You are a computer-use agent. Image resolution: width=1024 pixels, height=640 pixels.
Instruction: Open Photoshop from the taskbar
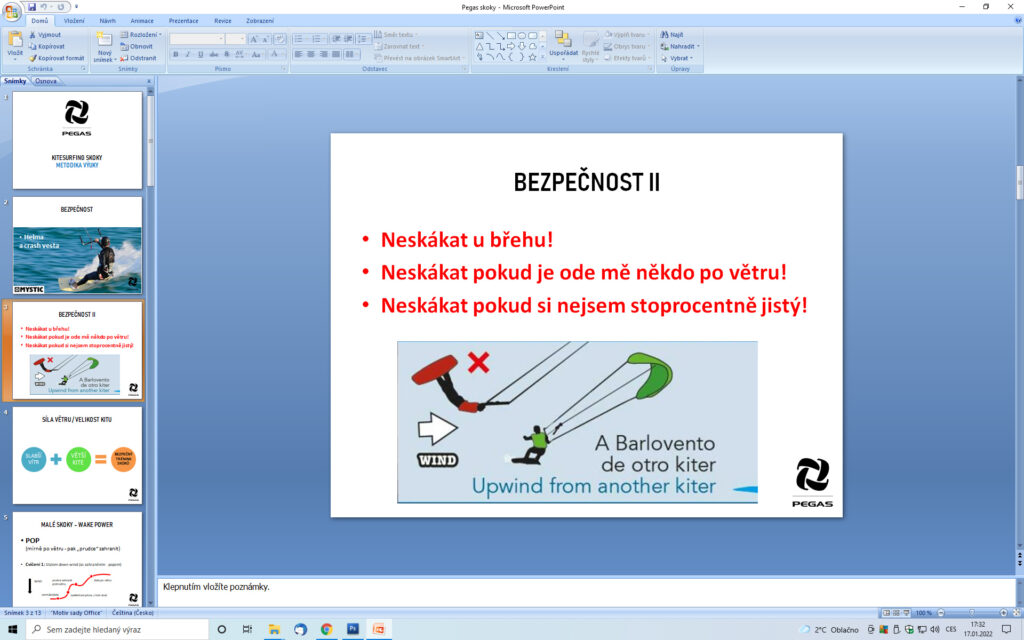pos(353,630)
